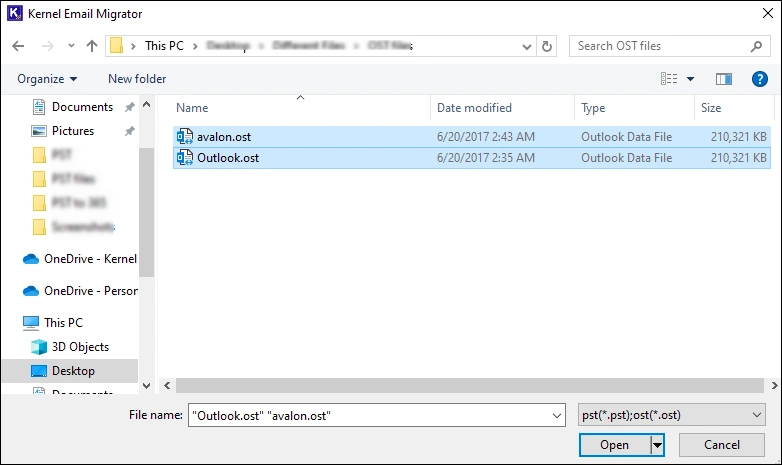Click the right arrow of the horizontal scrollbar
Viewport: 782px width, 465px height.
pyautogui.click(x=774, y=386)
